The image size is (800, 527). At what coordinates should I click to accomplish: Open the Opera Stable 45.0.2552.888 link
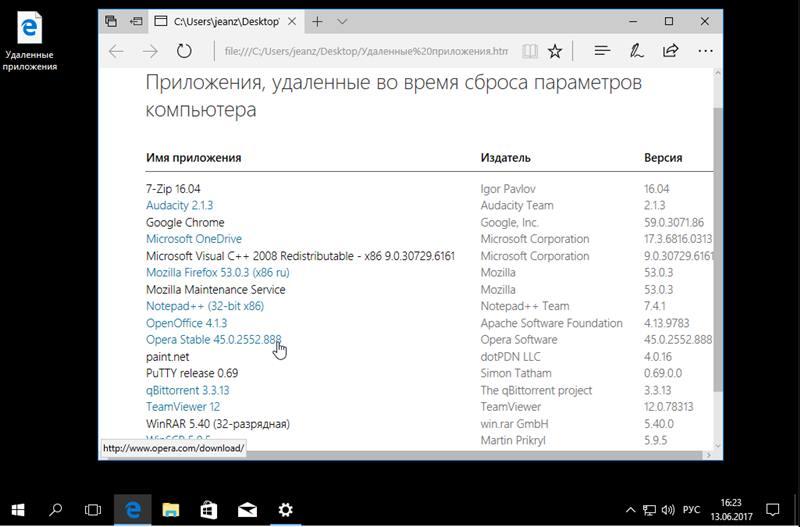click(x=214, y=340)
